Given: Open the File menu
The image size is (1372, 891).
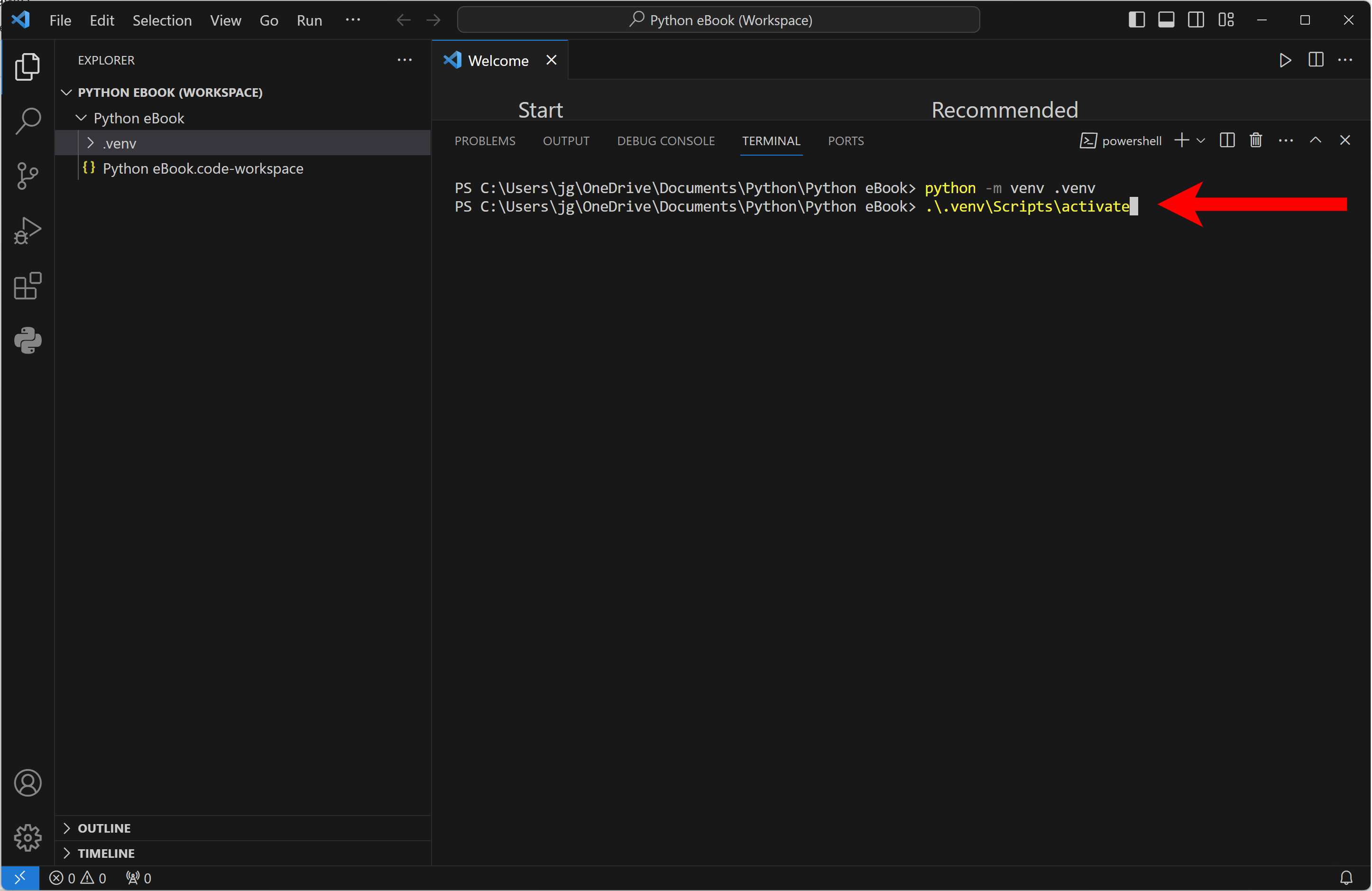Looking at the screenshot, I should [60, 20].
